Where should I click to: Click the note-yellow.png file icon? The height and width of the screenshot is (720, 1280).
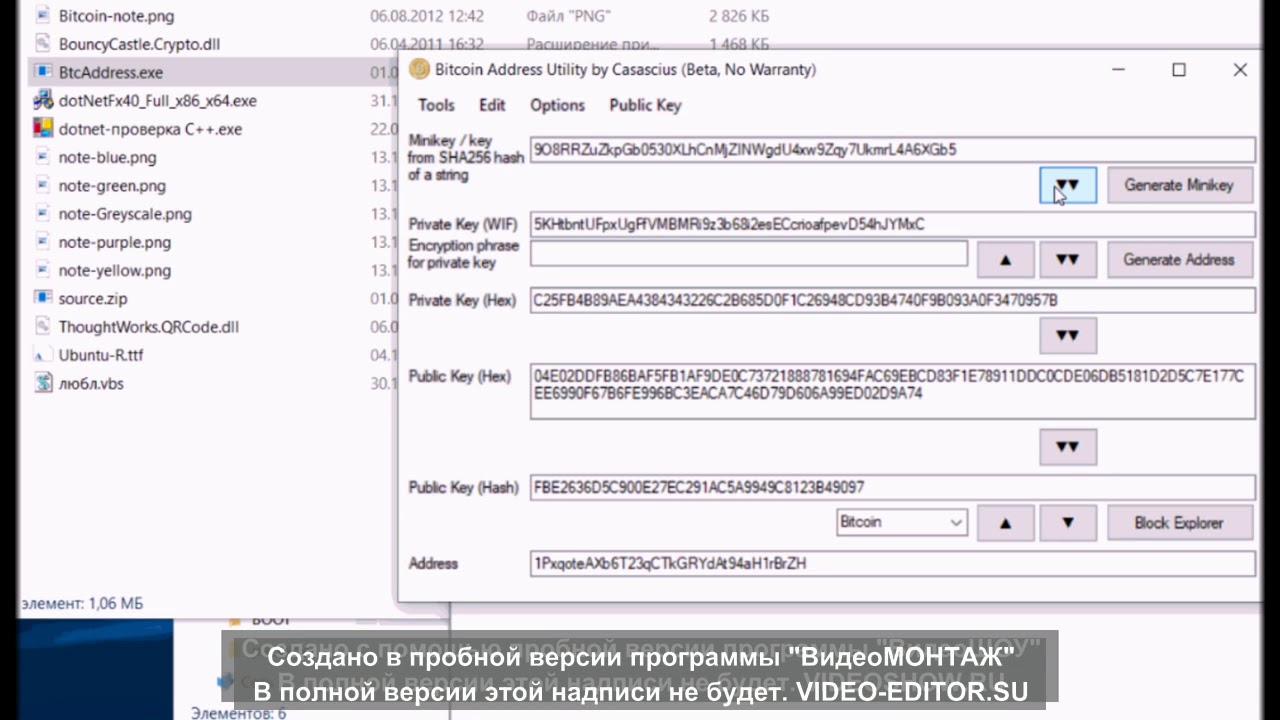tap(43, 270)
